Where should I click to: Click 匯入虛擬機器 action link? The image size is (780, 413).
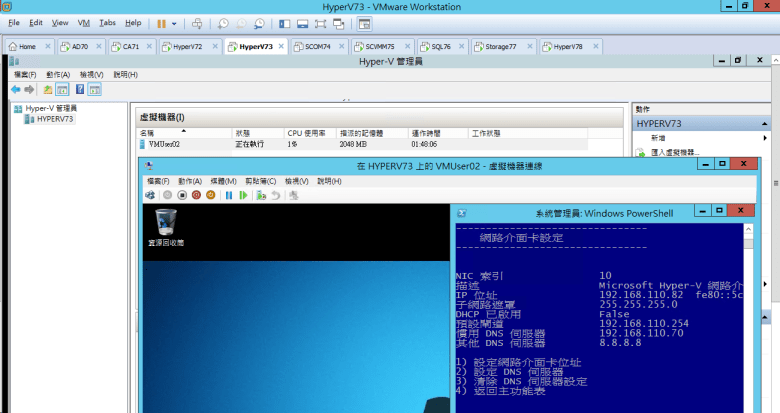pos(673,152)
